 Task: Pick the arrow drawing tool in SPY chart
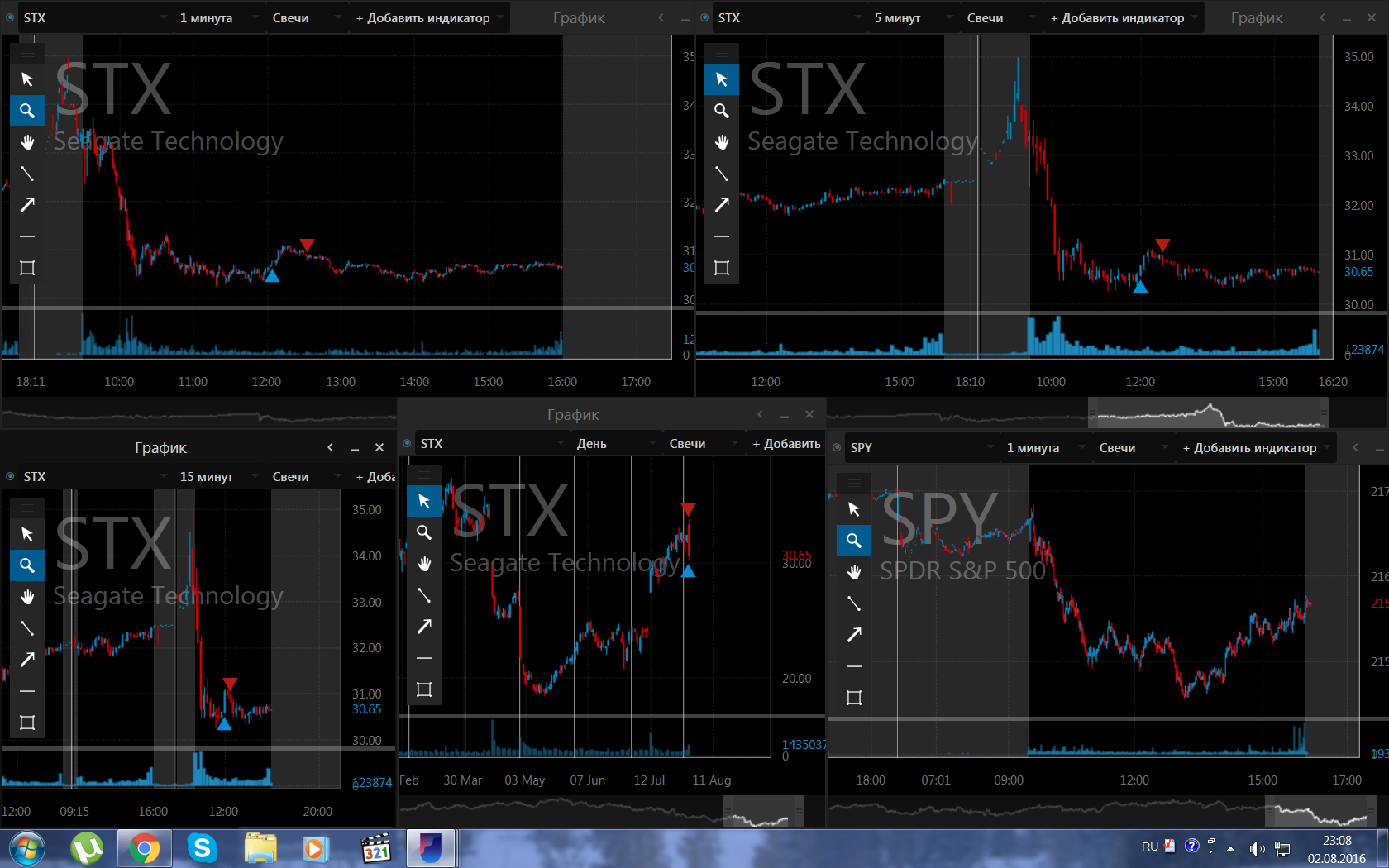click(x=854, y=635)
